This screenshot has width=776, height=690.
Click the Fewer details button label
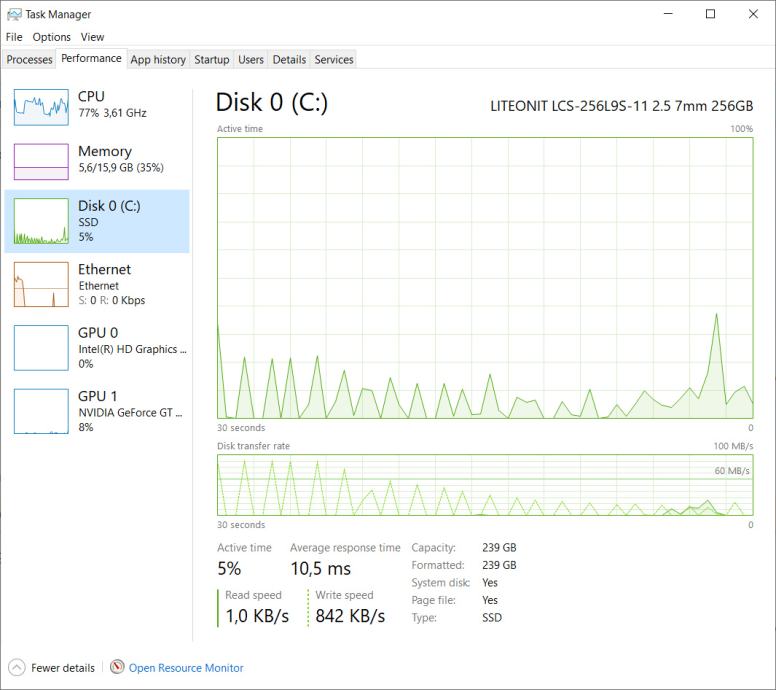point(63,668)
